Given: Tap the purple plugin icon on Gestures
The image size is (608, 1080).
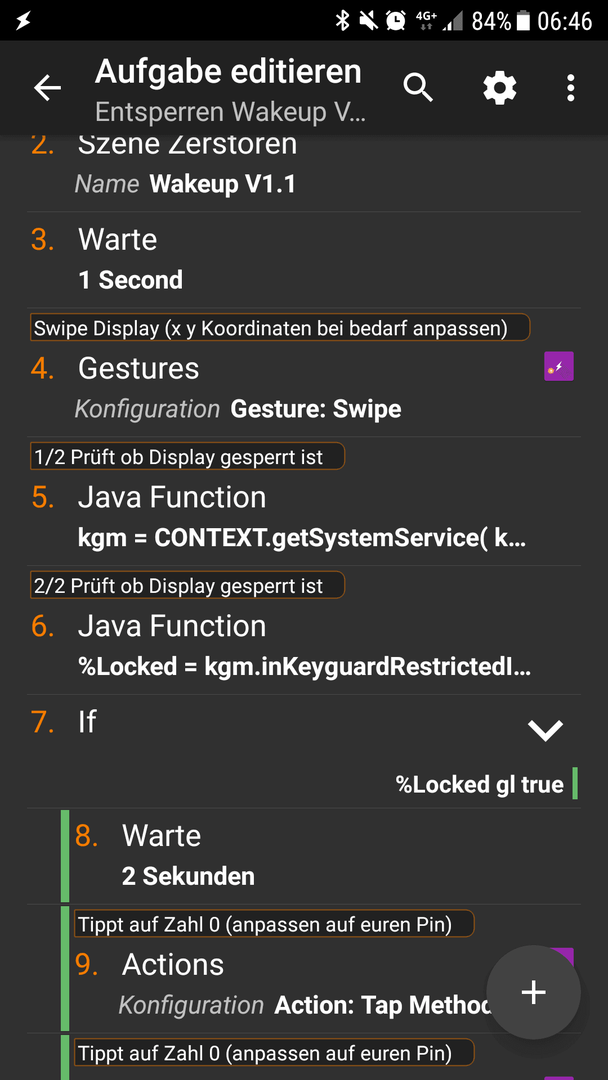Looking at the screenshot, I should (x=558, y=366).
